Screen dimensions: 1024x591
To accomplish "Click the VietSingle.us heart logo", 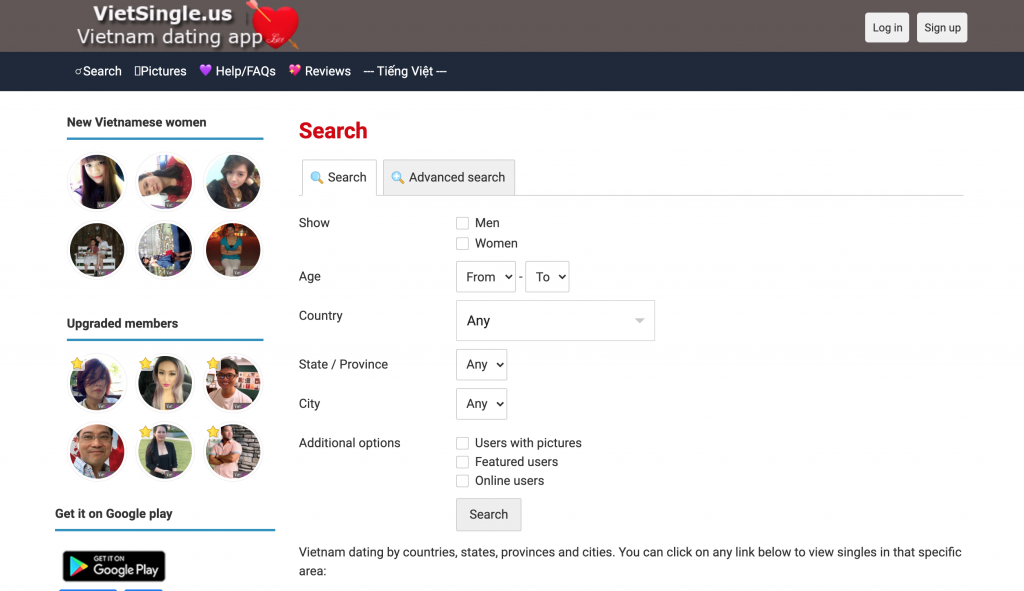I will (189, 26).
